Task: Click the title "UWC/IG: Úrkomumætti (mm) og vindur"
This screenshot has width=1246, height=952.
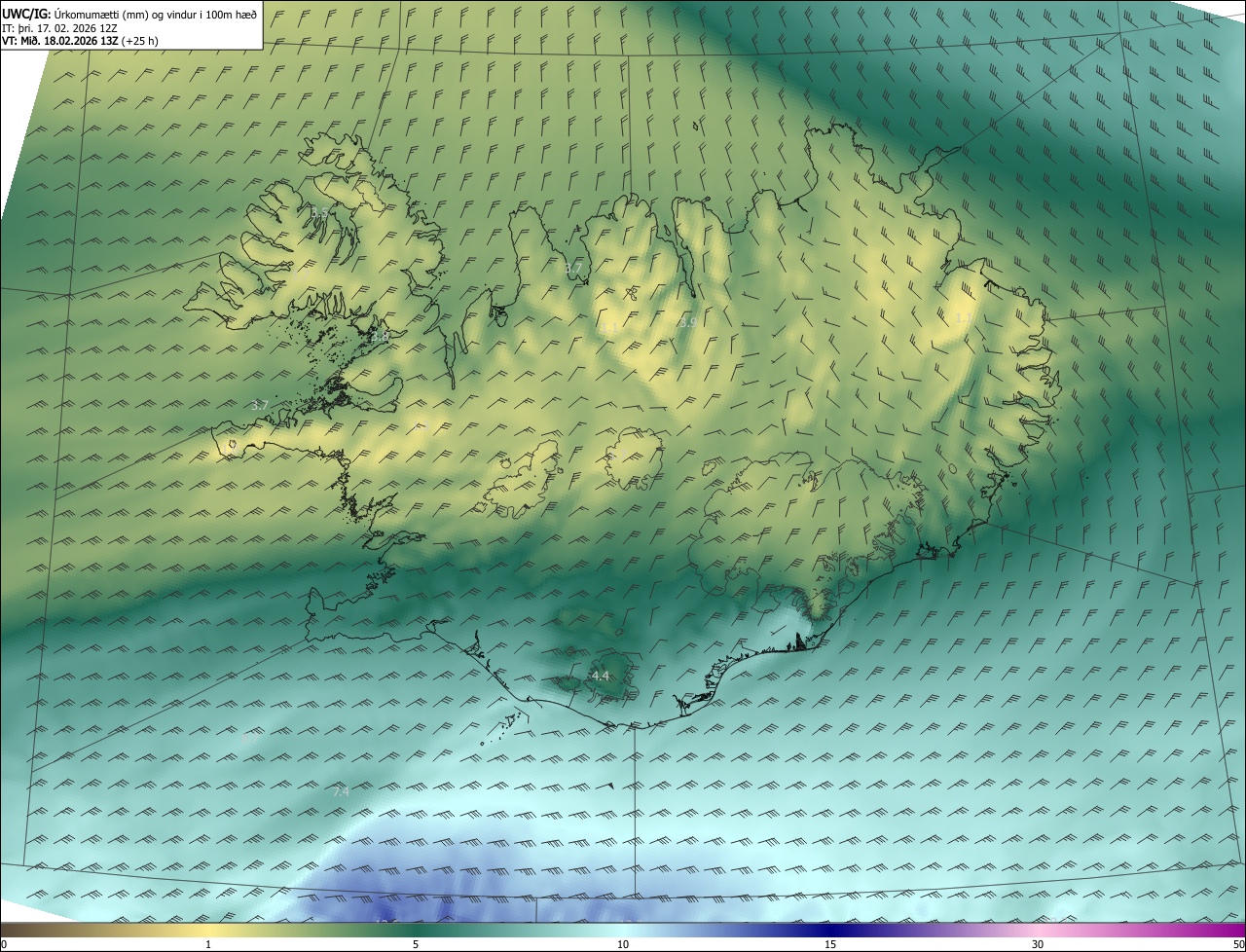Action: 129,14
